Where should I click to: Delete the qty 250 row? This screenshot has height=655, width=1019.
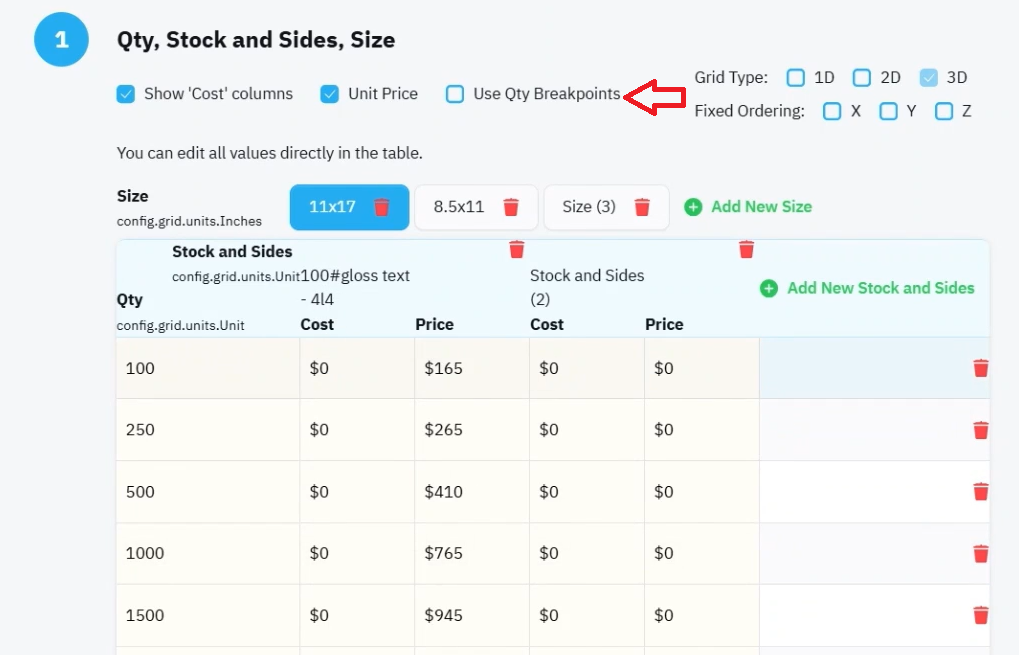[981, 430]
